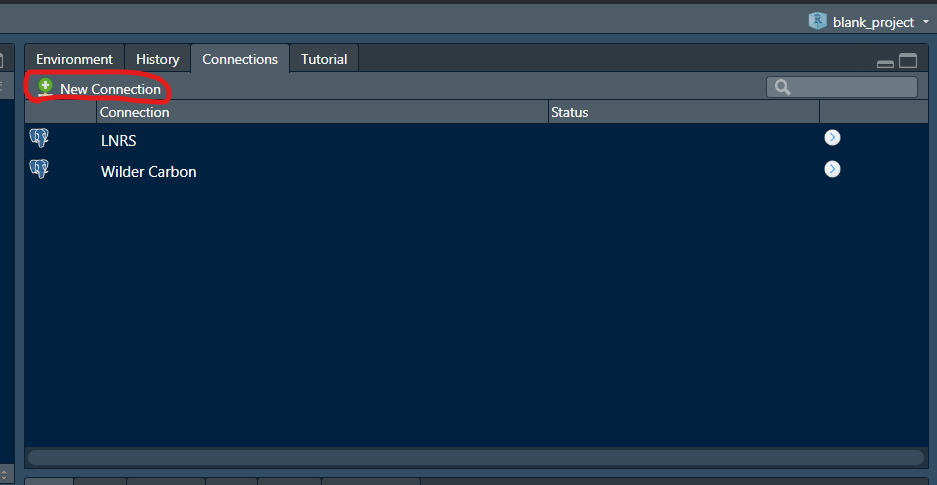Click the Connection column header

click(322, 112)
